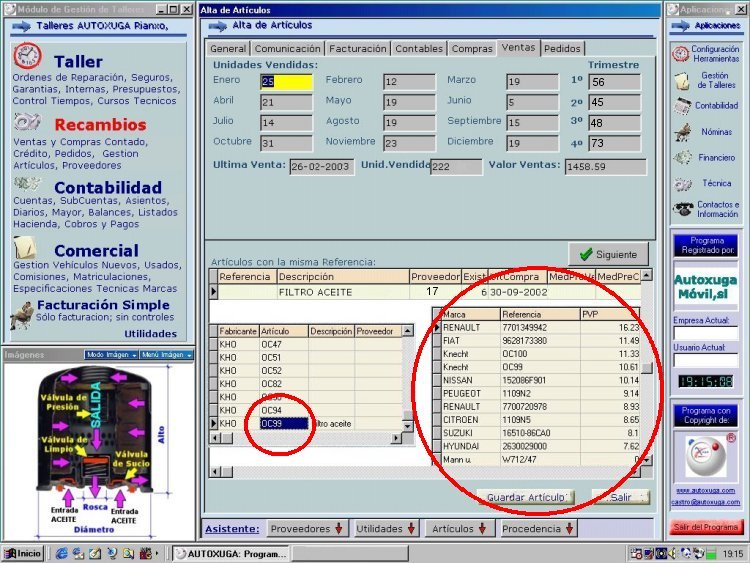
Task: Switch to the Comunicación tab
Action: click(x=287, y=48)
